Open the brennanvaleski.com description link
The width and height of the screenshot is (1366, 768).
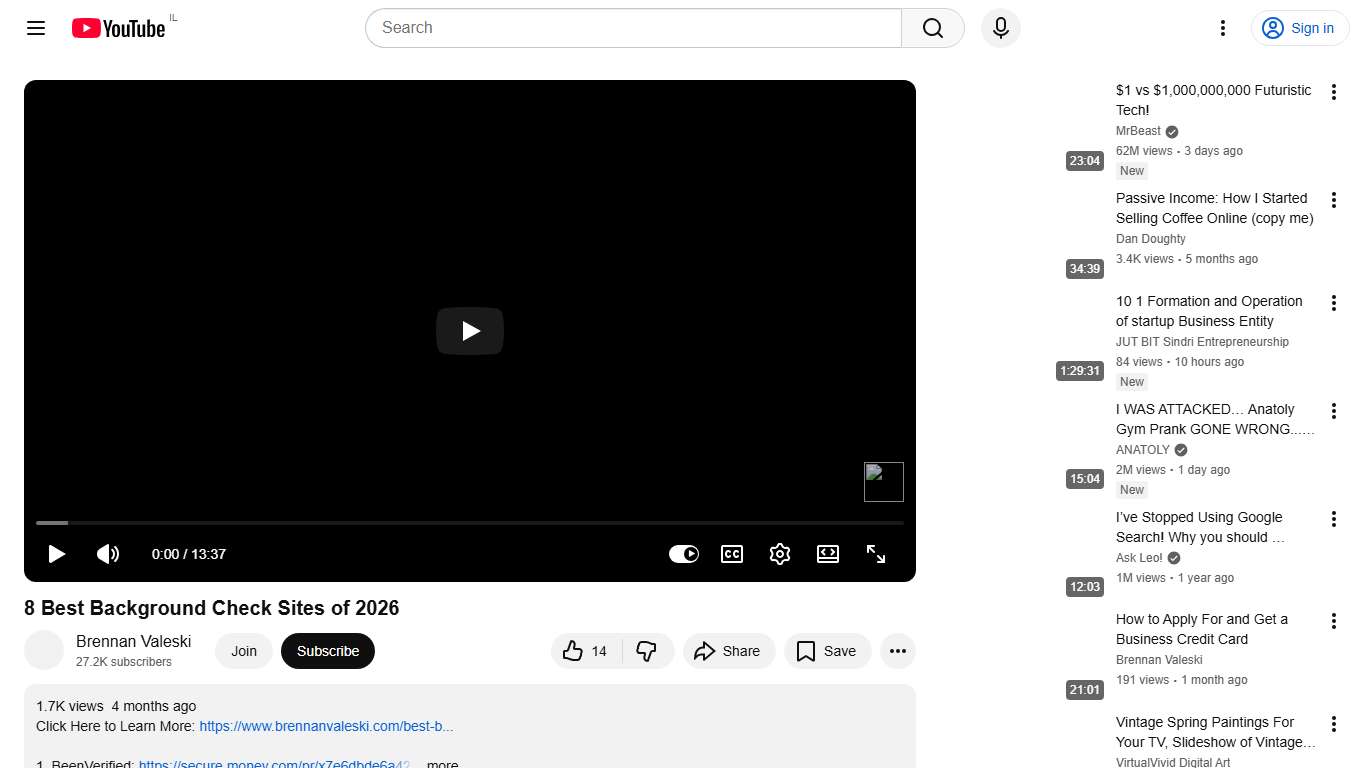(325, 726)
